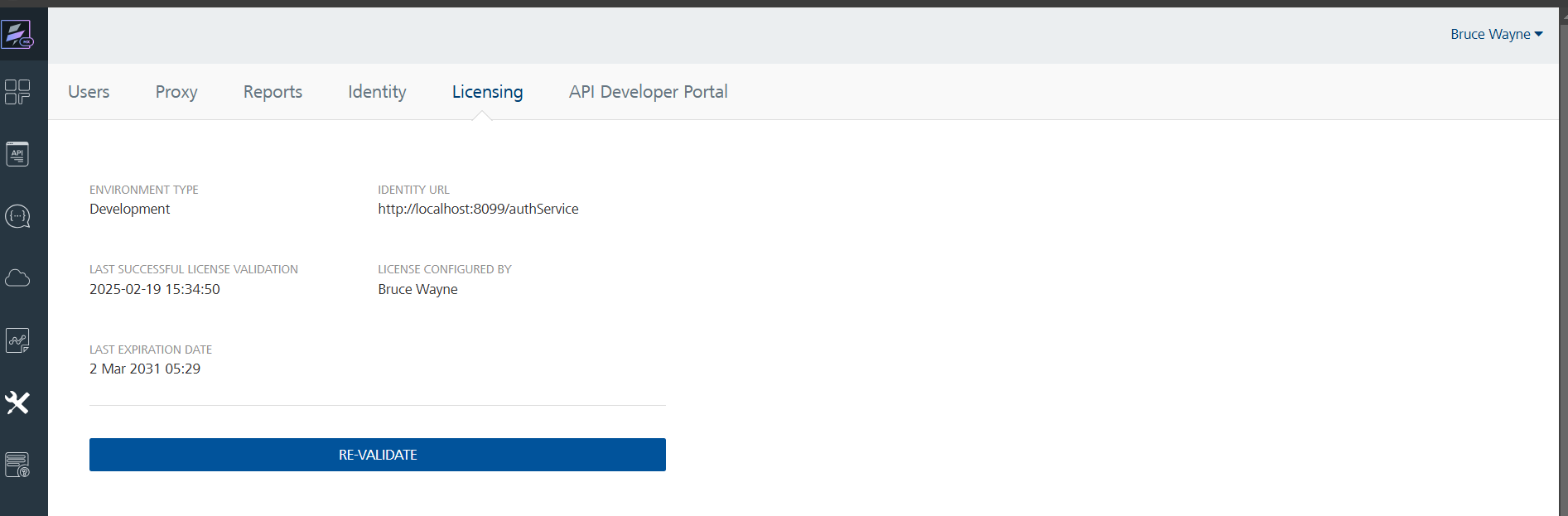Click the identity URL localhost:8099/authService text

coord(478,209)
